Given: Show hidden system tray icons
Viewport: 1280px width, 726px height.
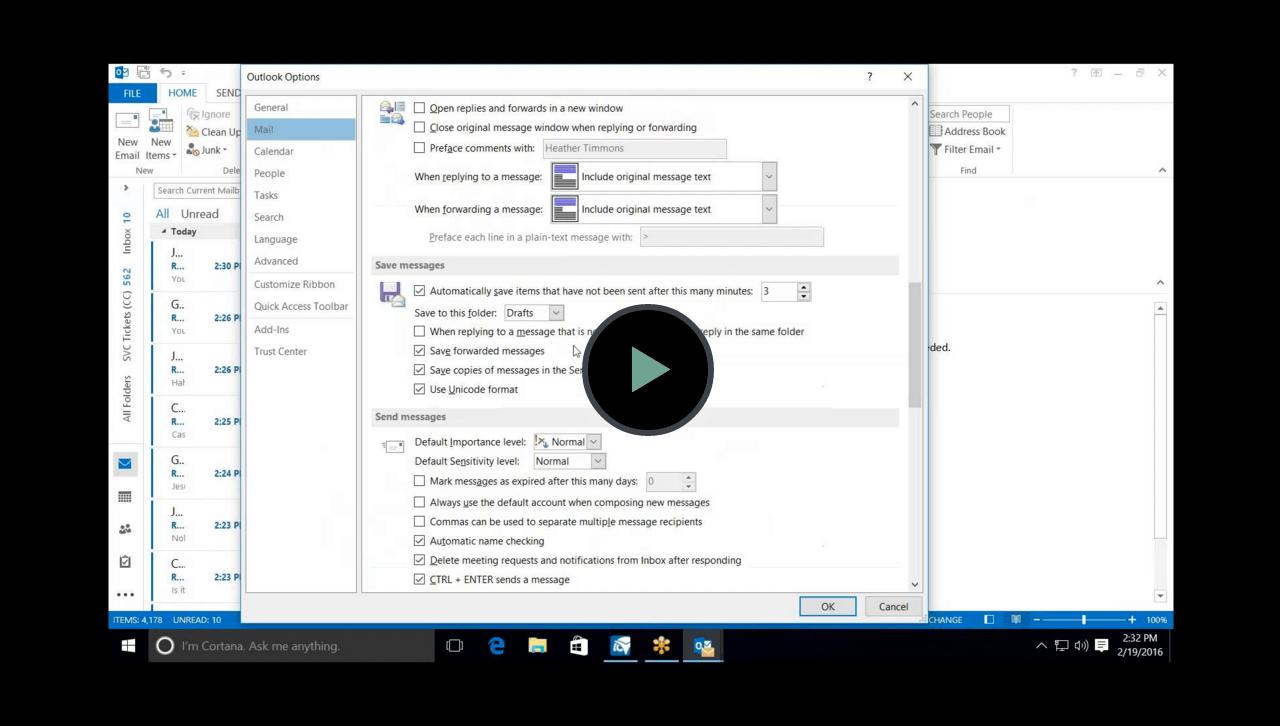Looking at the screenshot, I should pos(1041,646).
